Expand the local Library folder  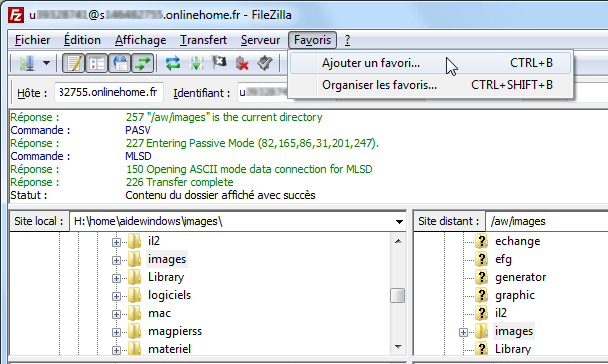(x=116, y=278)
